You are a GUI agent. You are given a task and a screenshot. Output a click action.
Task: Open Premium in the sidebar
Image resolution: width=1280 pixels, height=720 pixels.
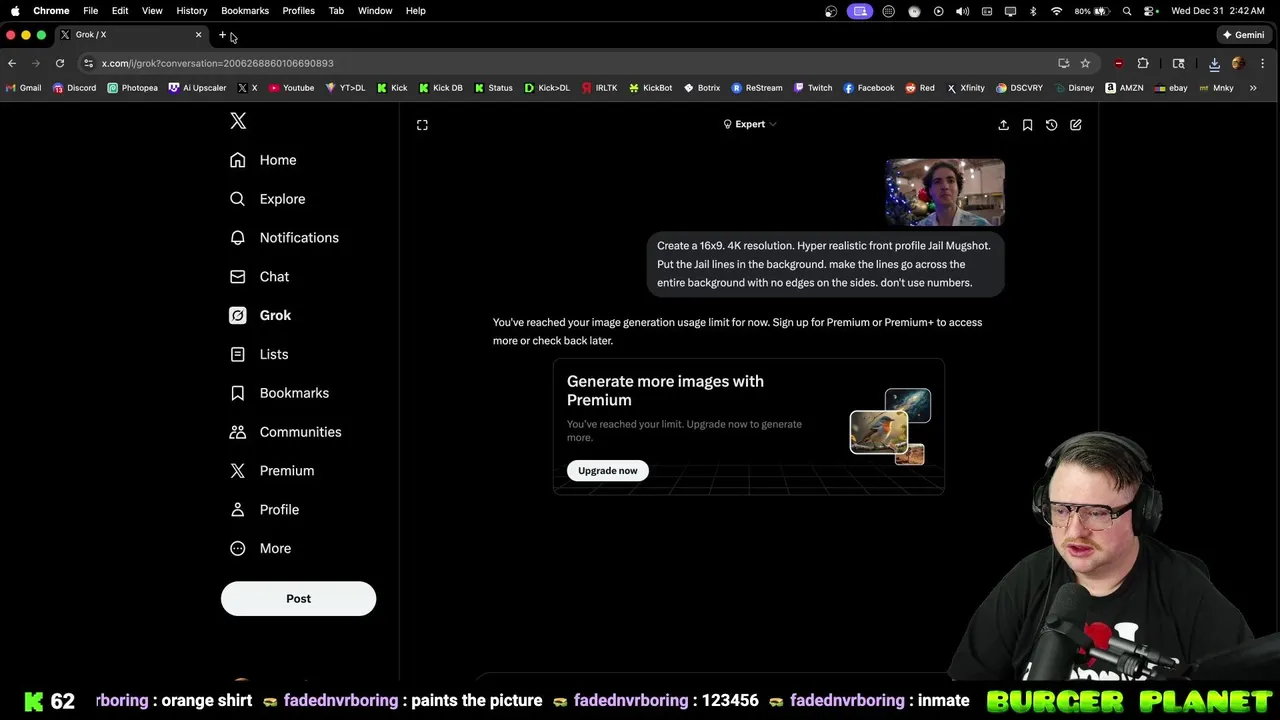pyautogui.click(x=272, y=471)
